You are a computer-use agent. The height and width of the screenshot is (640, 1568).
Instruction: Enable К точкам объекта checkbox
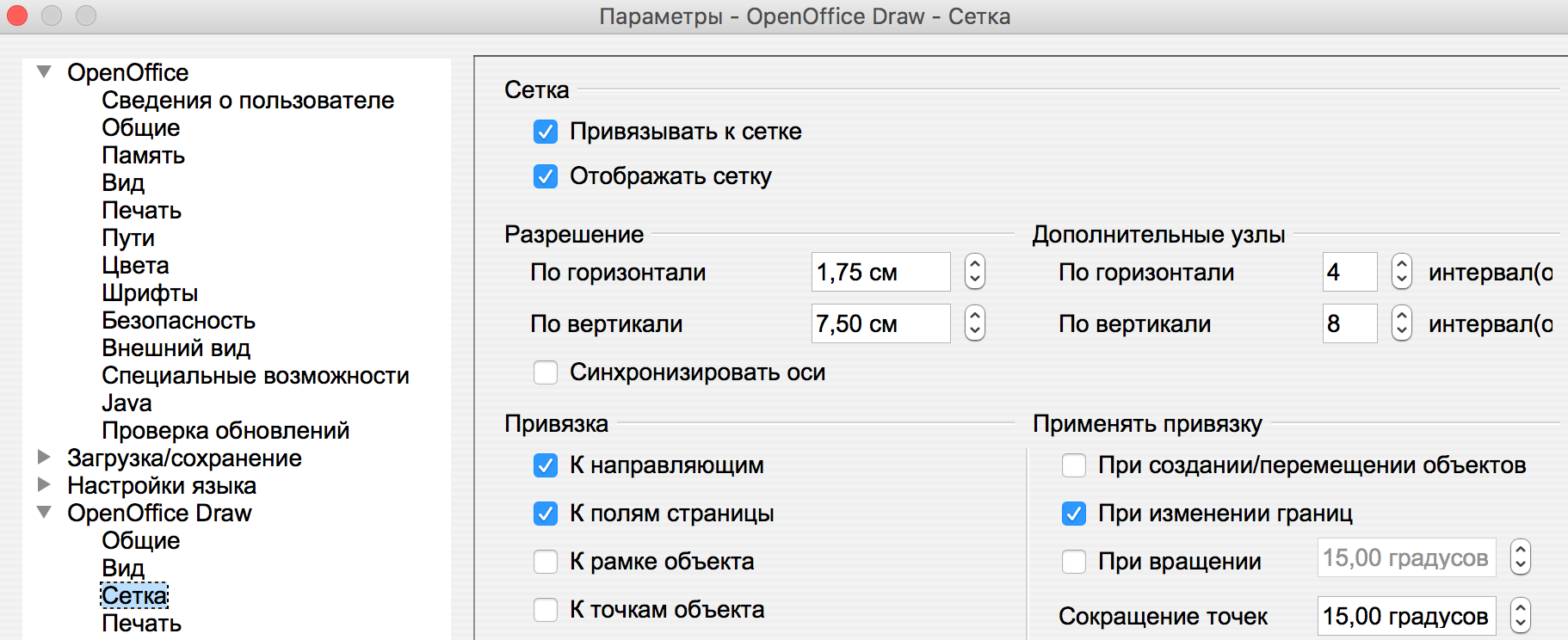click(546, 610)
